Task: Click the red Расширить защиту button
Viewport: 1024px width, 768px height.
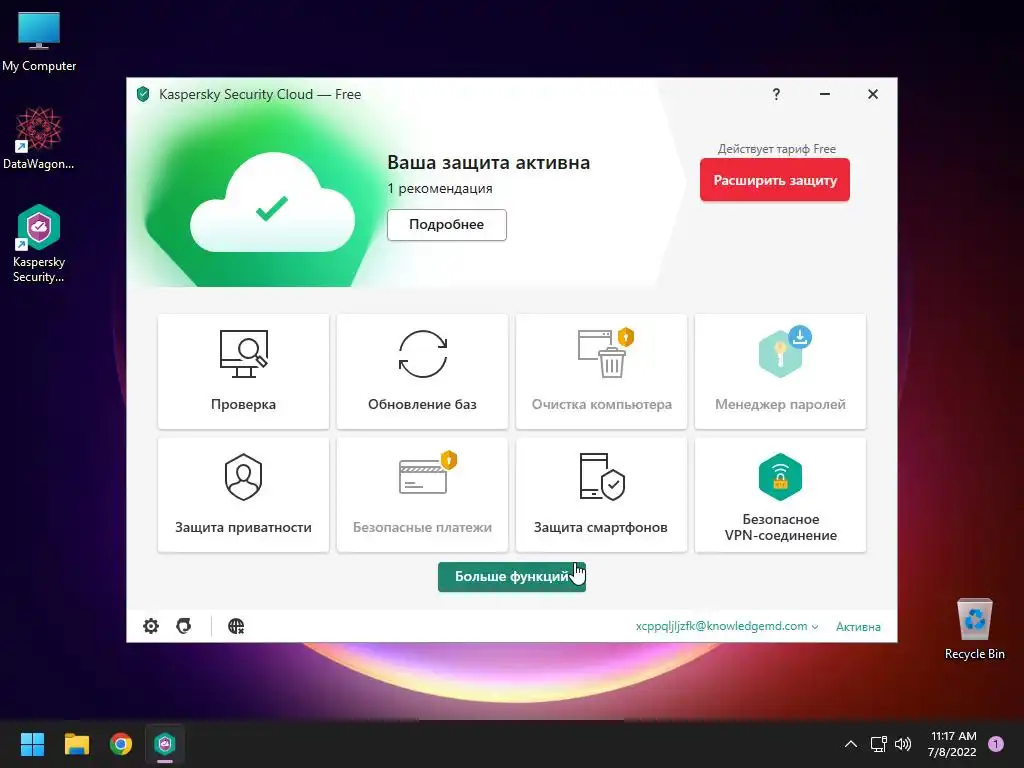Action: pos(775,180)
